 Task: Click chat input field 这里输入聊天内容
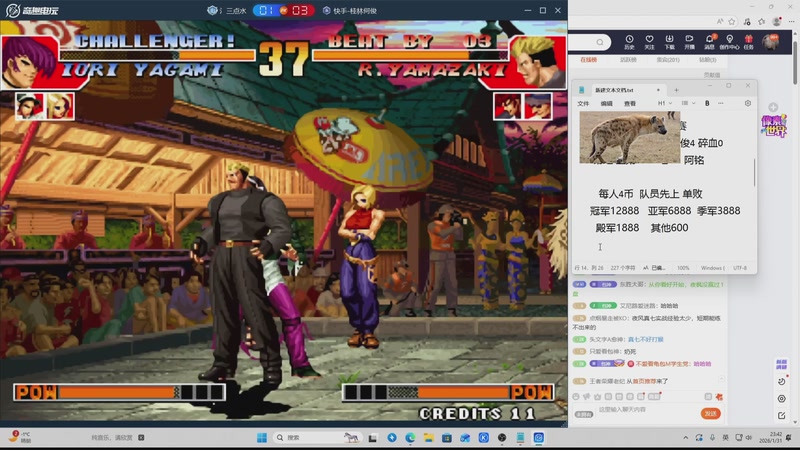tap(648, 412)
